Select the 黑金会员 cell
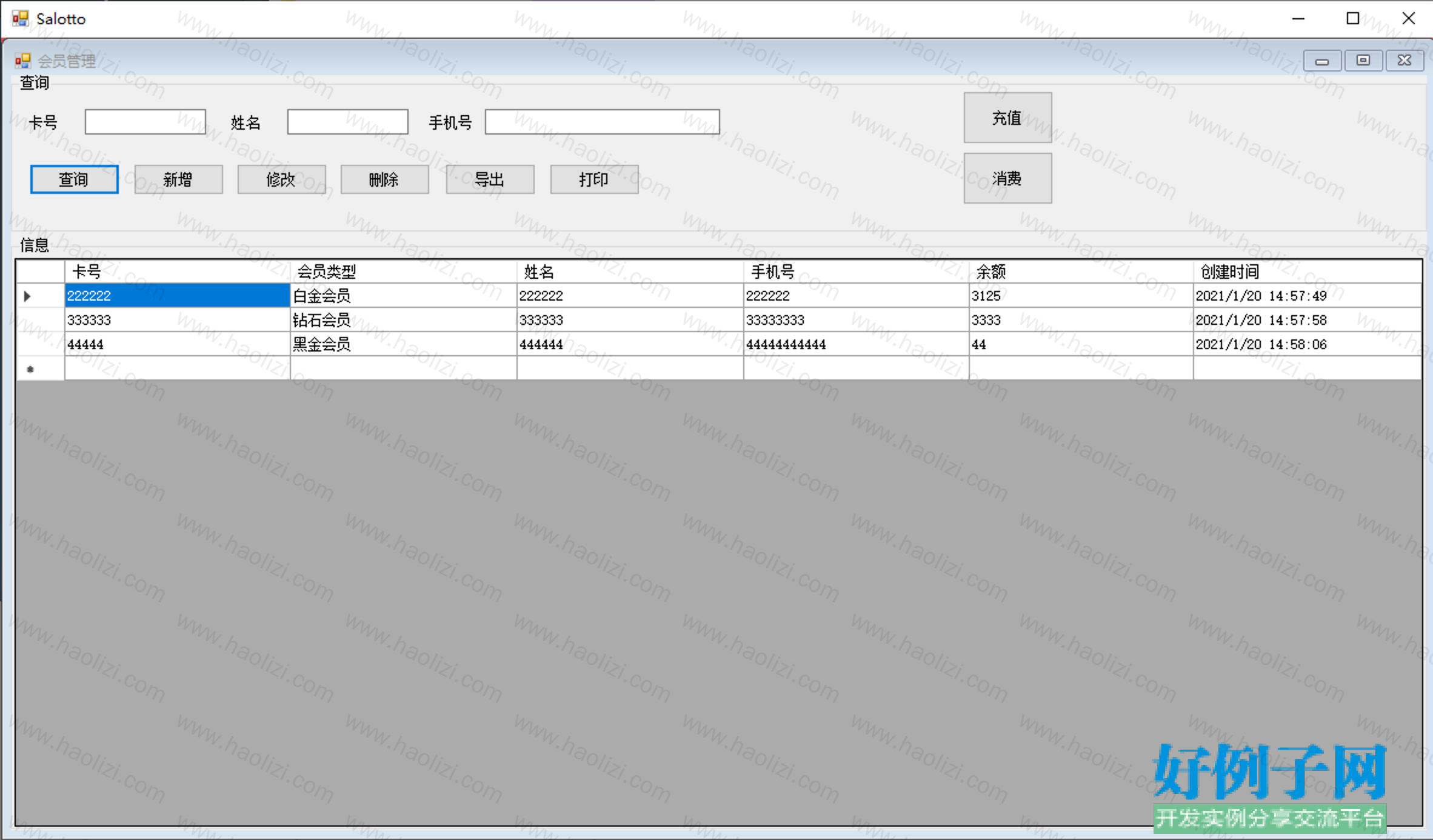 pos(404,344)
